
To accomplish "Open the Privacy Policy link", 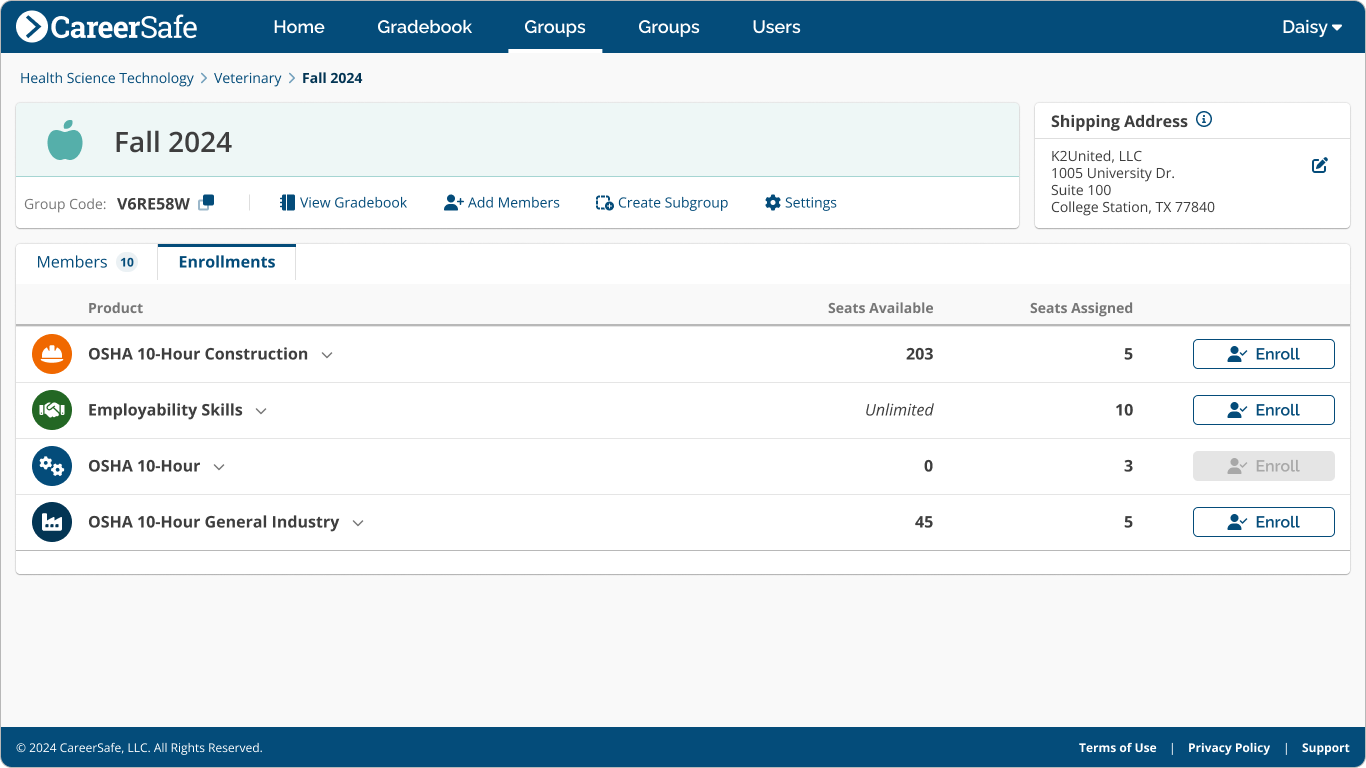I will [x=1229, y=747].
